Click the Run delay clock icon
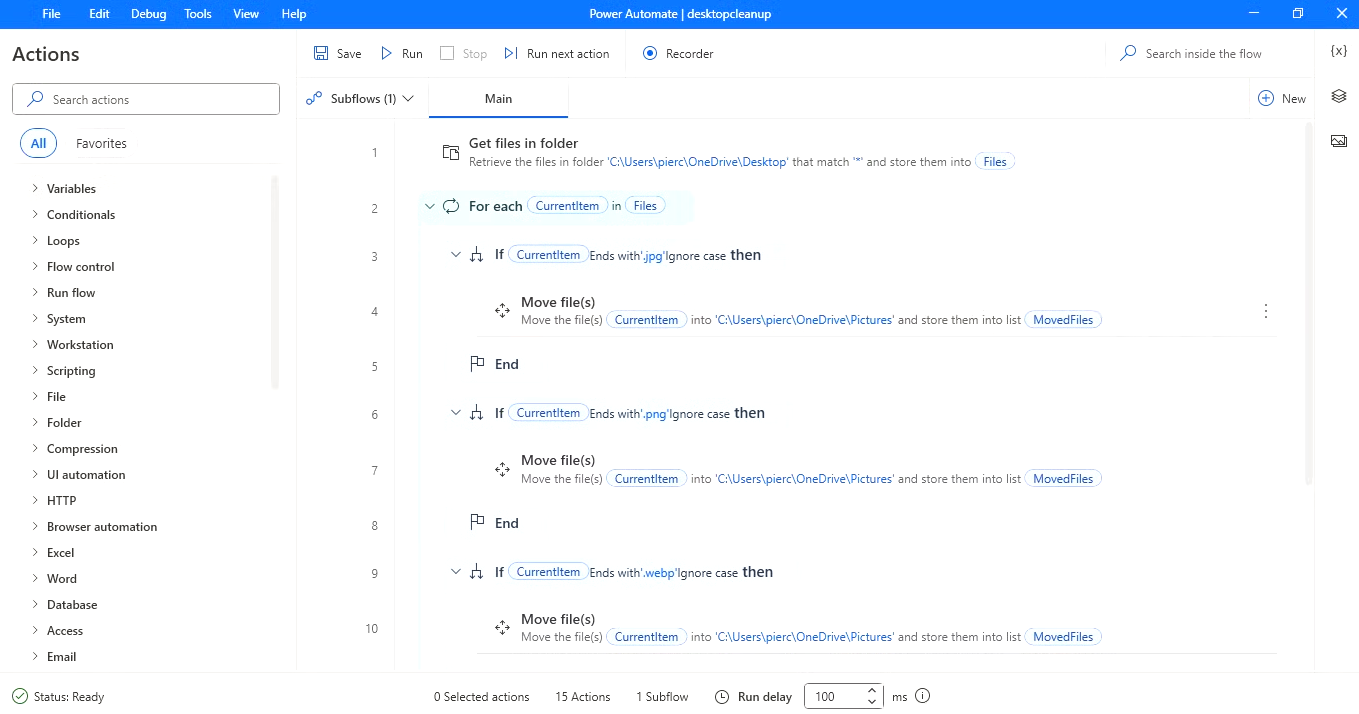 pos(722,697)
